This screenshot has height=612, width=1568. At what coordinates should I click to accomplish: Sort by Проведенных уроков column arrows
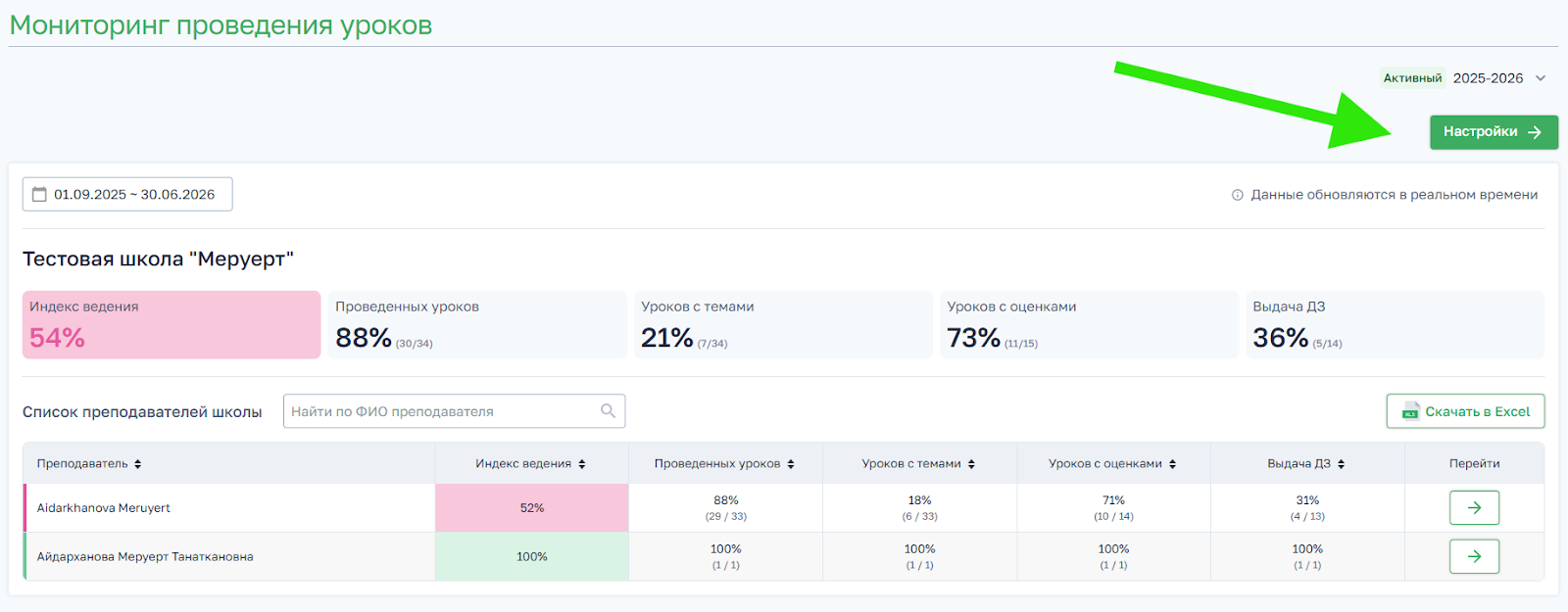[791, 464]
